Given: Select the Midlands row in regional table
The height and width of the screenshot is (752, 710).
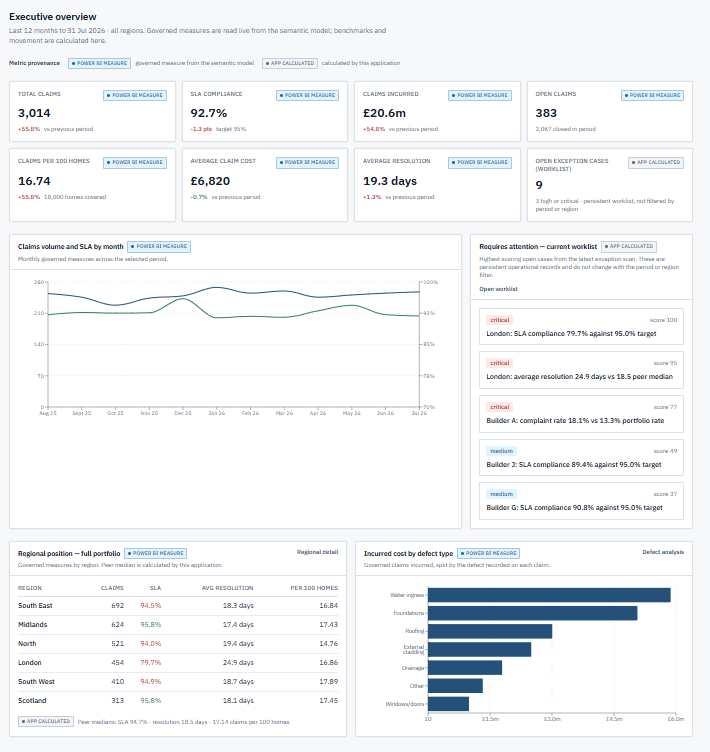Looking at the screenshot, I should pos(178,625).
